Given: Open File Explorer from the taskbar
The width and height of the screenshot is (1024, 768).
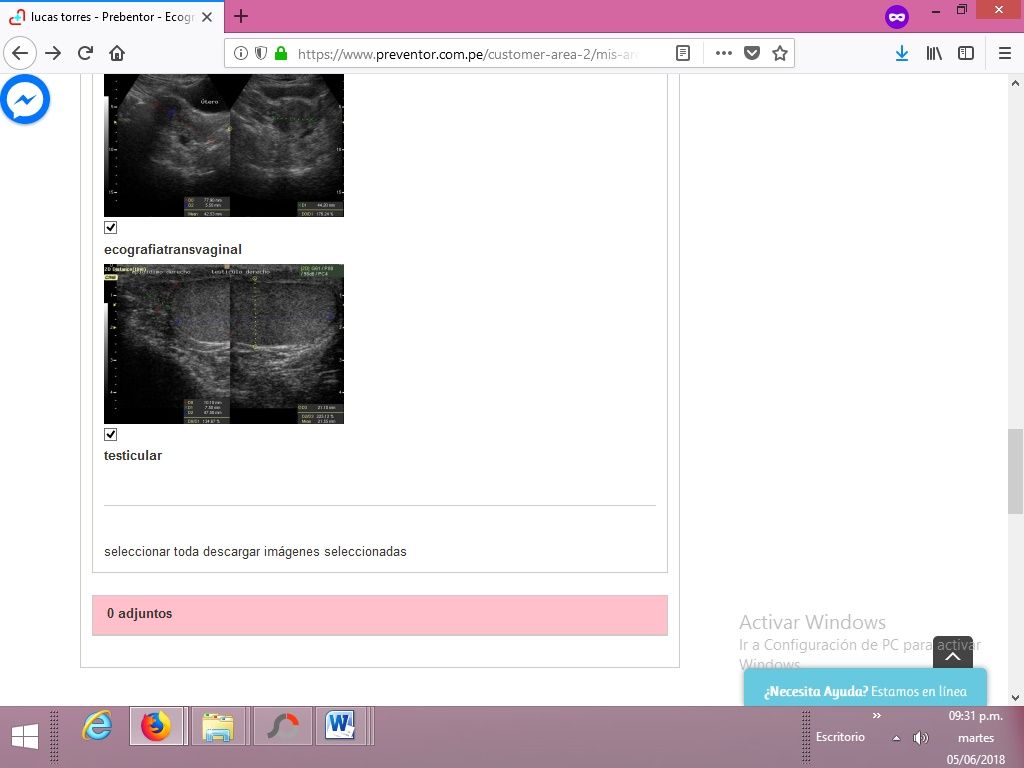Looking at the screenshot, I should 217,726.
